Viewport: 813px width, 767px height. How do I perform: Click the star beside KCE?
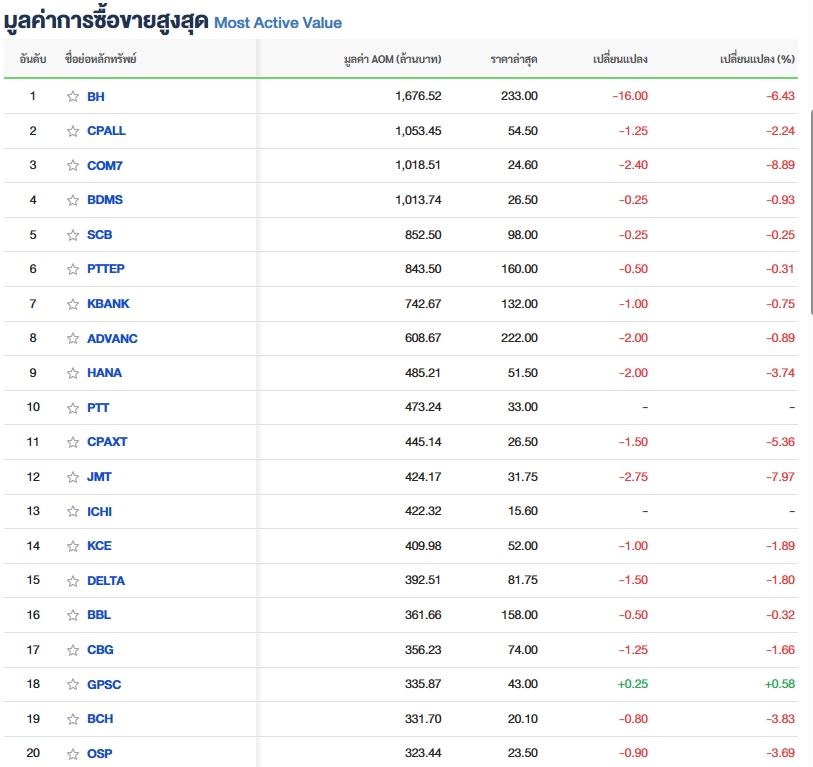[73, 546]
